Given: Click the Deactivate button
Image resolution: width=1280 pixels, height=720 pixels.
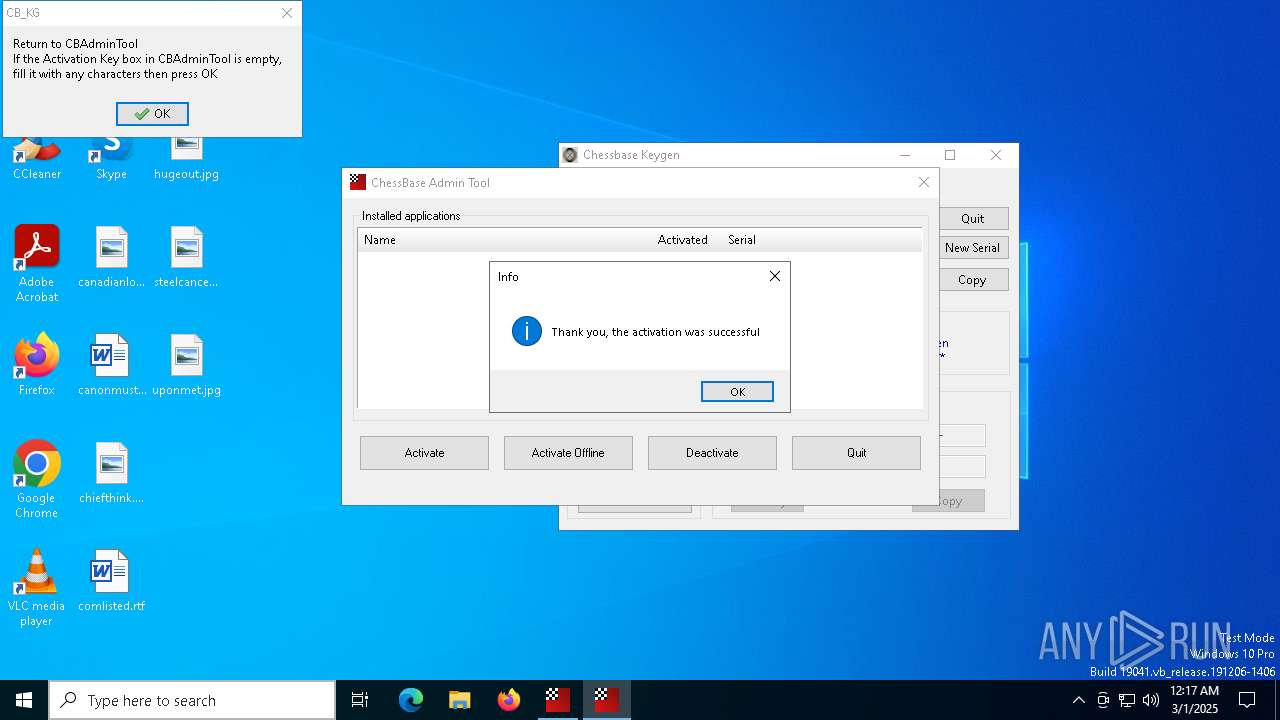Looking at the screenshot, I should (712, 453).
